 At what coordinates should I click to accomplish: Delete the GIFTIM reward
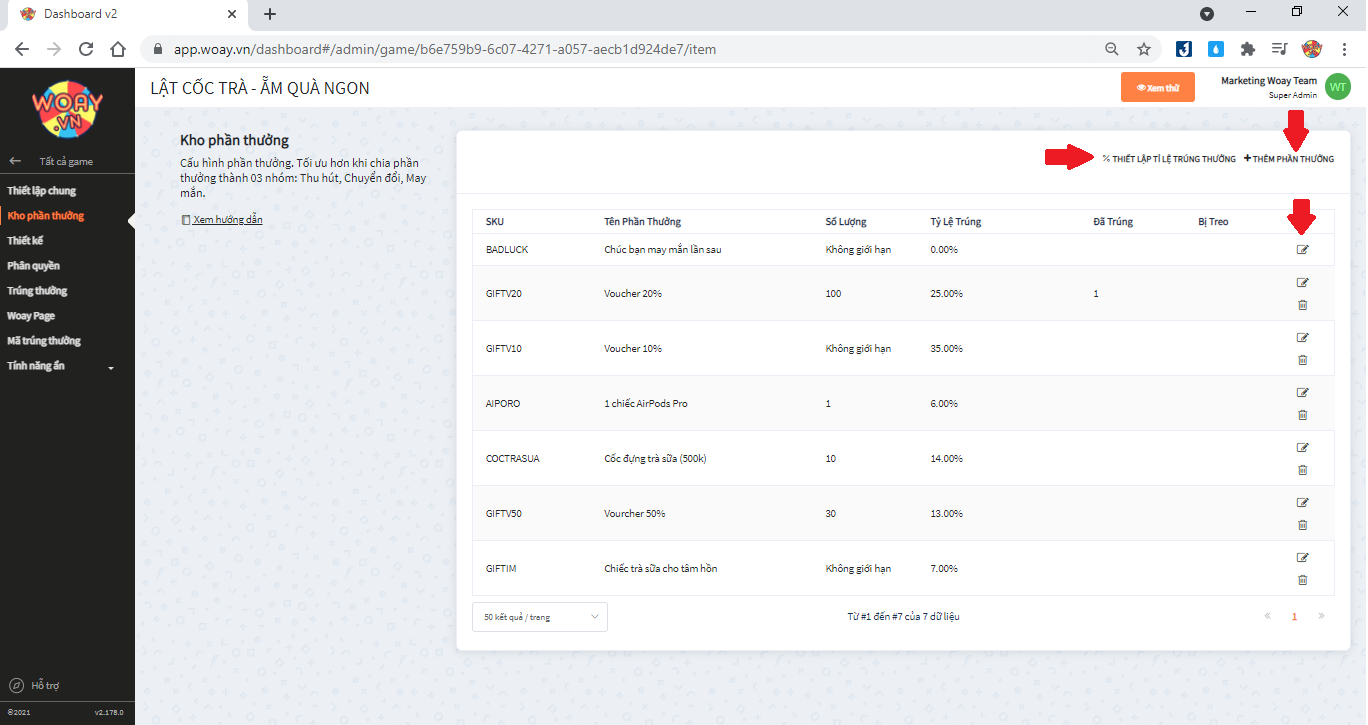click(x=1302, y=580)
